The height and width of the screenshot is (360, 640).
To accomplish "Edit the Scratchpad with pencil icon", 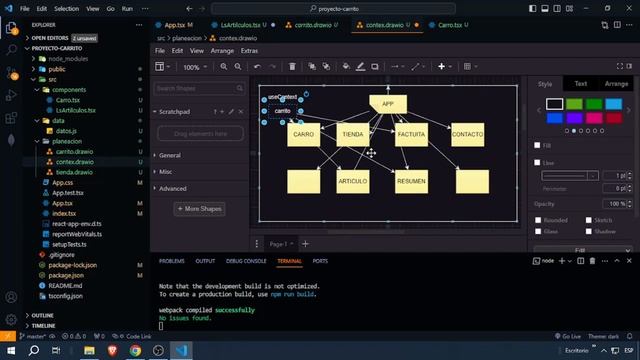I will point(231,111).
